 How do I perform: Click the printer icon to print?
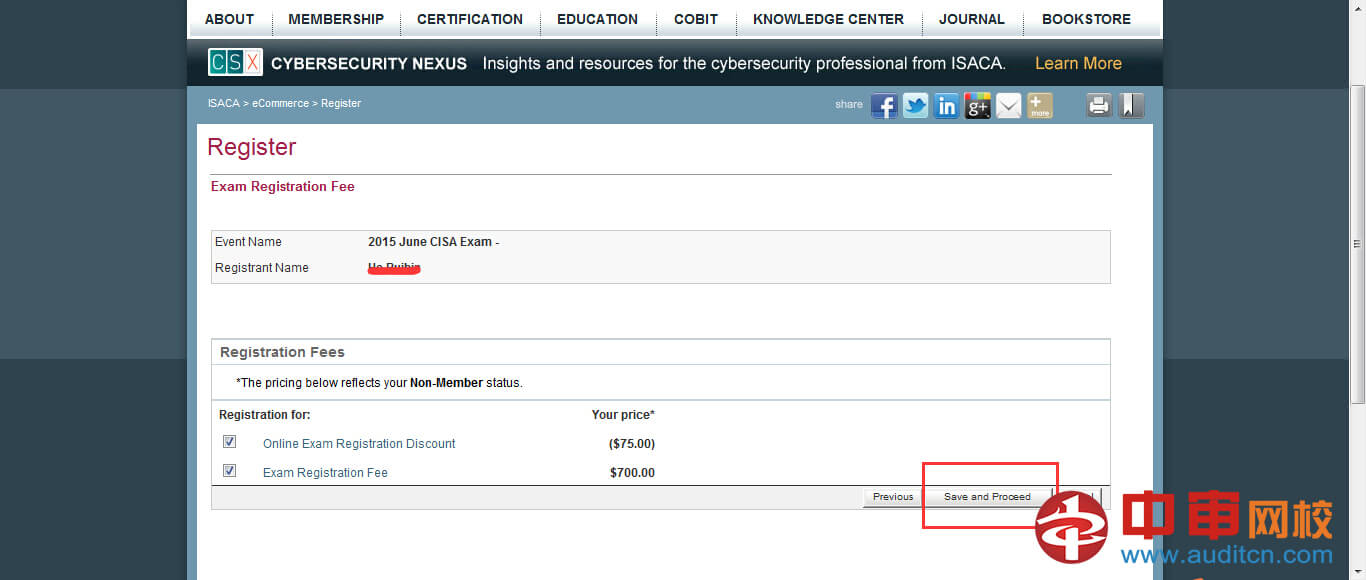1099,106
